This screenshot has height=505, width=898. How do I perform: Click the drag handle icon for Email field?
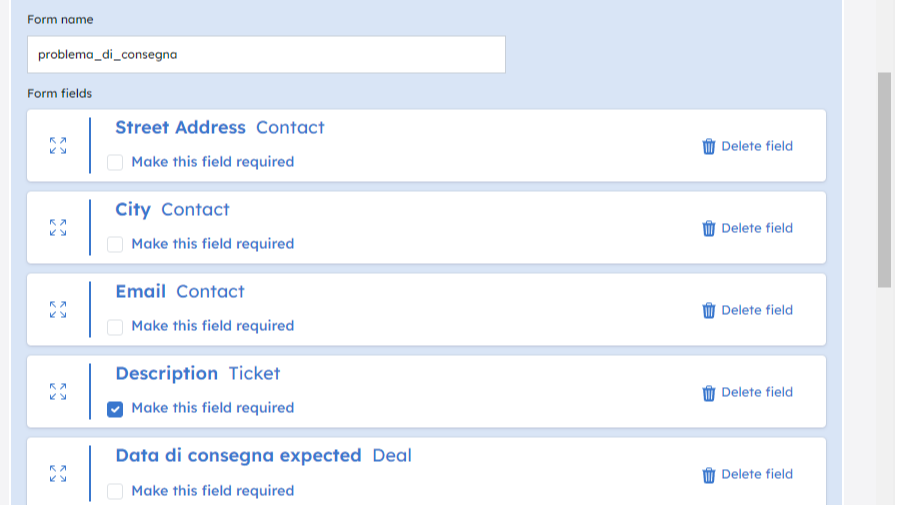click(58, 310)
